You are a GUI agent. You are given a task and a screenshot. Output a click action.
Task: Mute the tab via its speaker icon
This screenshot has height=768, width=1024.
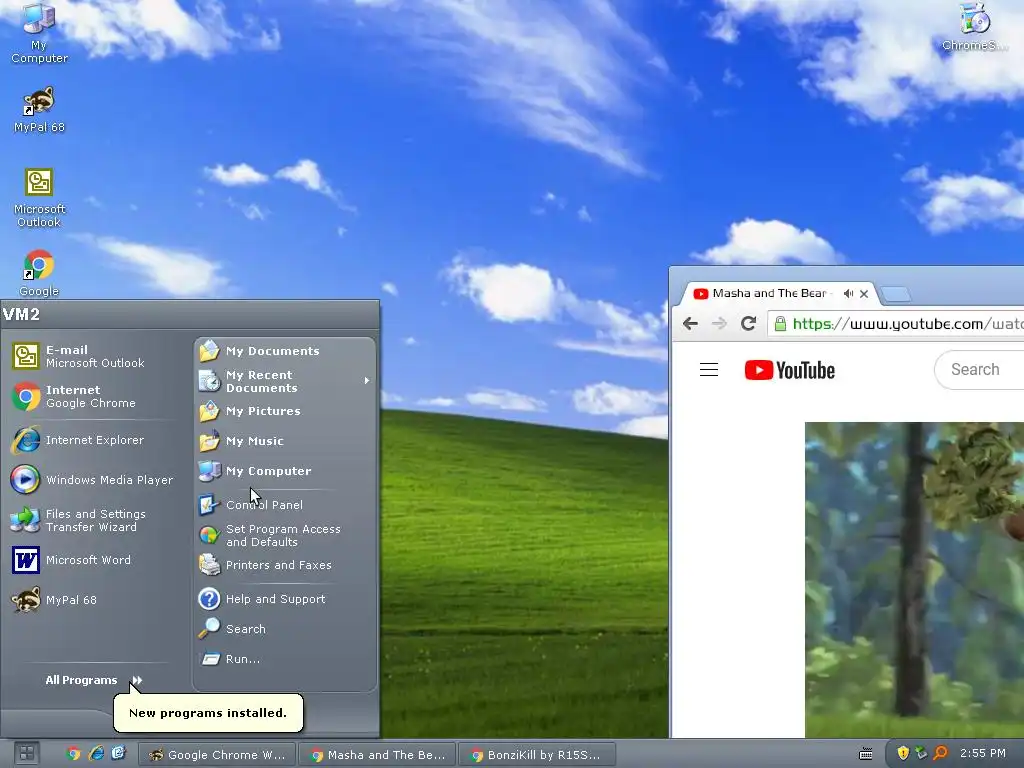pyautogui.click(x=848, y=293)
